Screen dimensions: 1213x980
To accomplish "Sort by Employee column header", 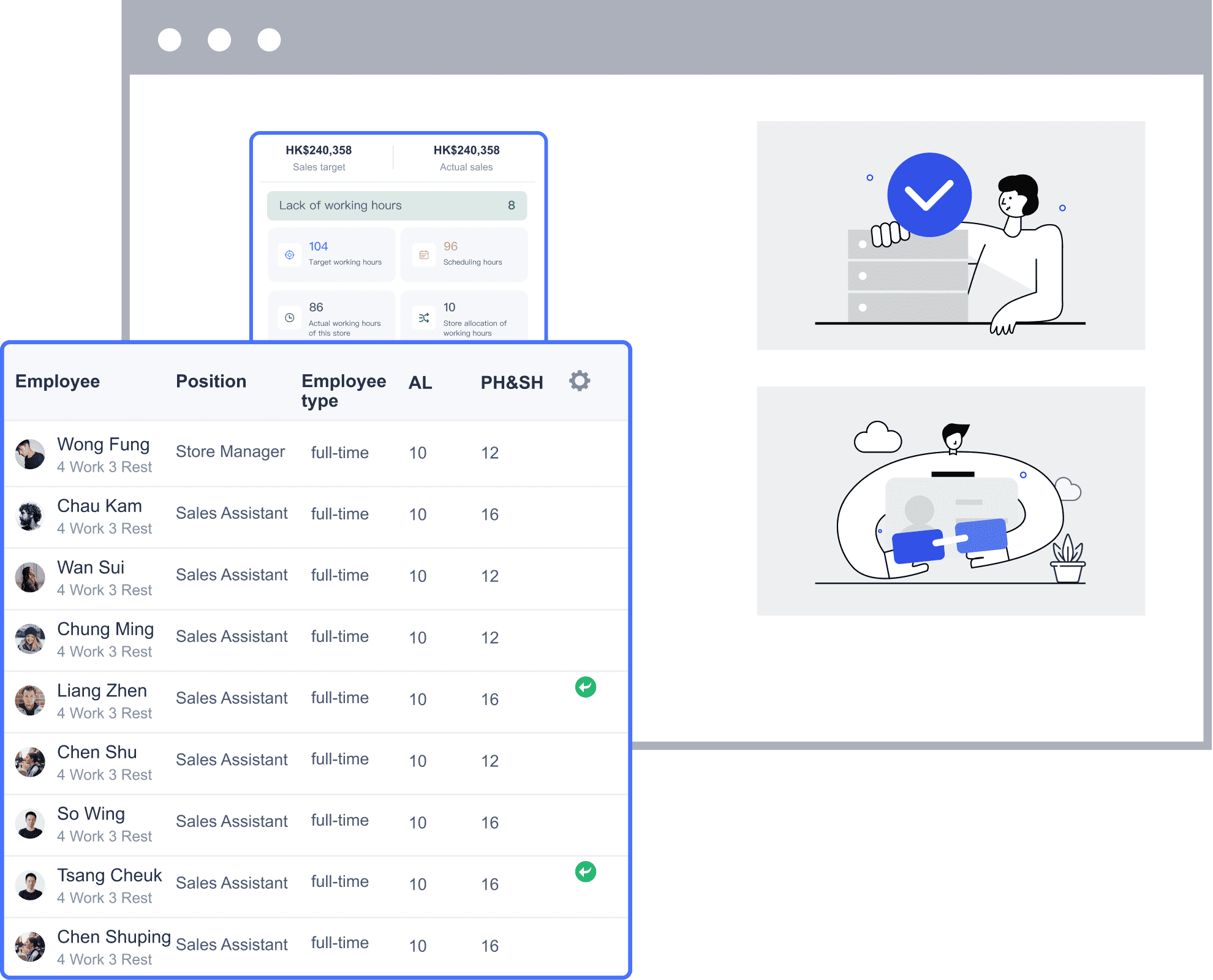I will (58, 382).
